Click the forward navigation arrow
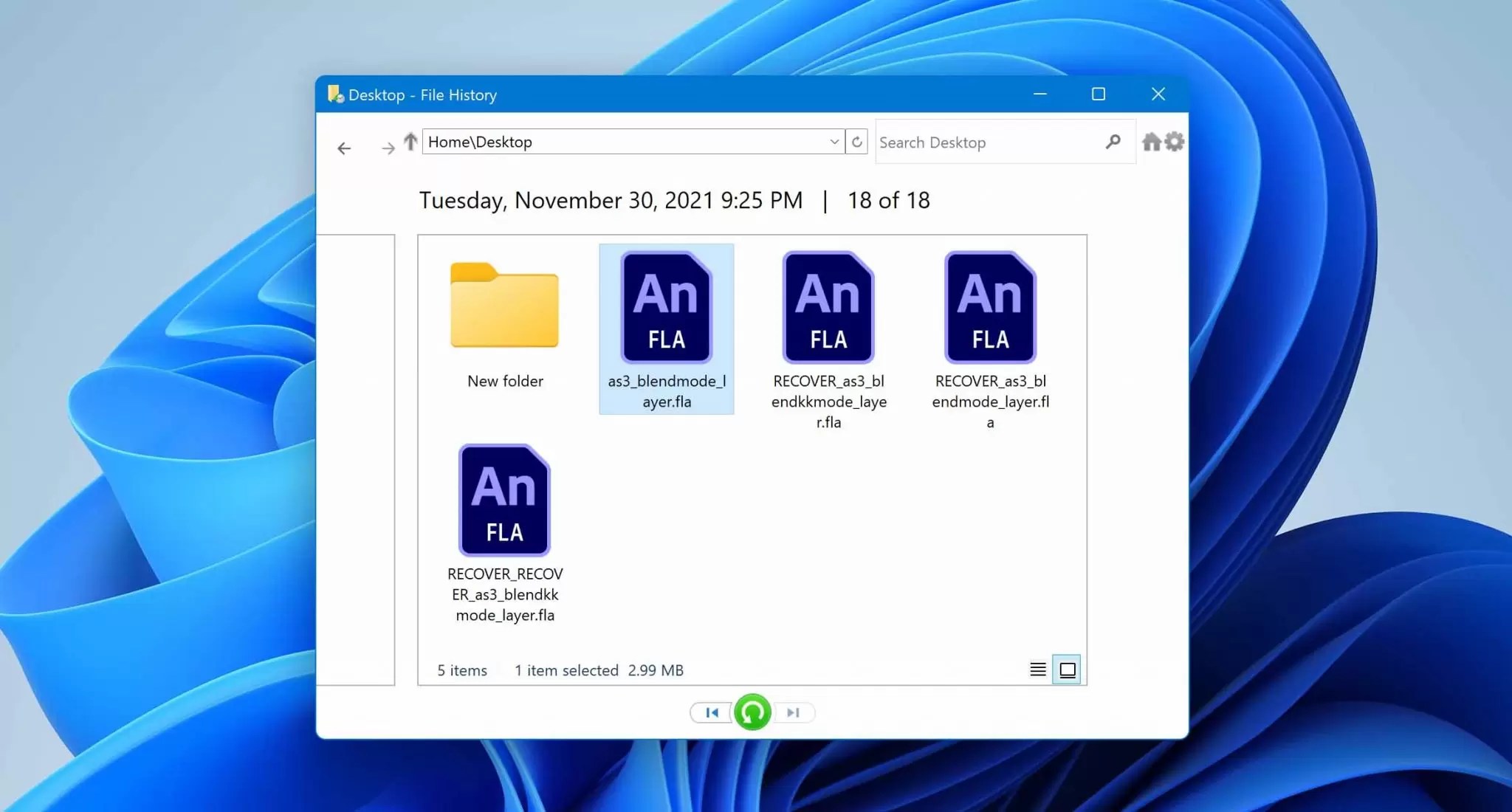The height and width of the screenshot is (812, 1512). click(x=388, y=148)
